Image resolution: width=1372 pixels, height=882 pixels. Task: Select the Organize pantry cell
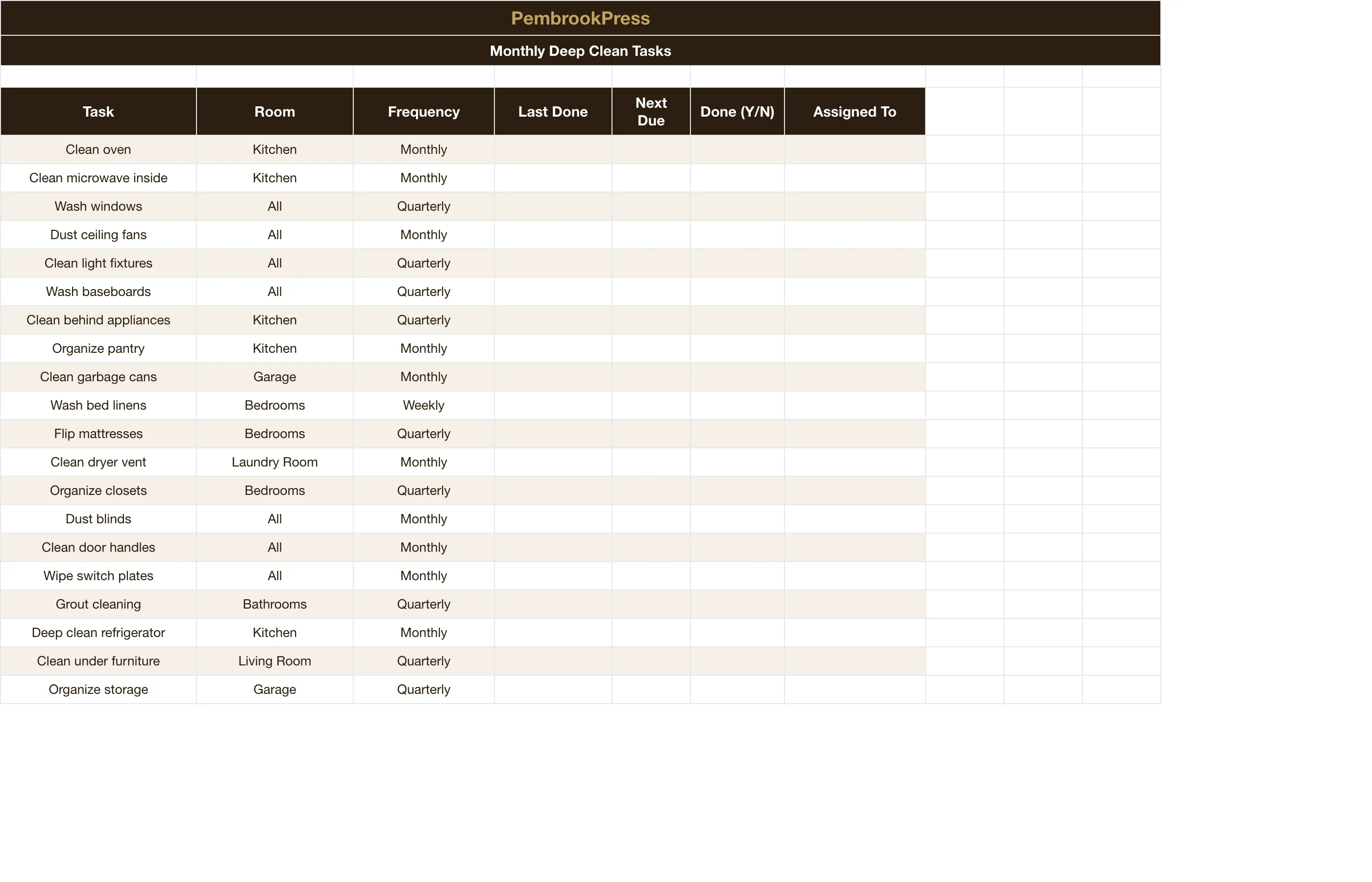[98, 348]
